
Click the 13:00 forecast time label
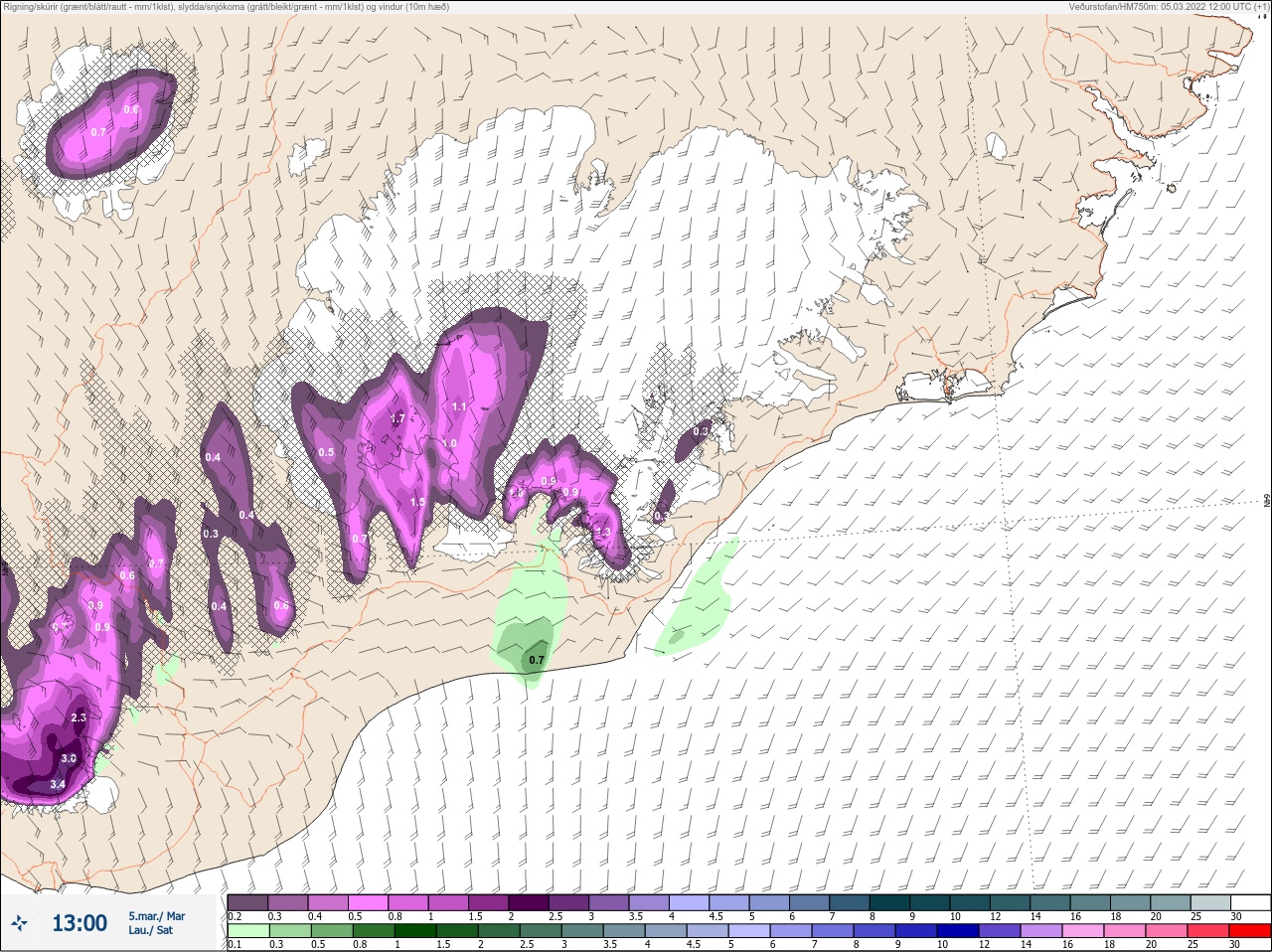point(79,923)
